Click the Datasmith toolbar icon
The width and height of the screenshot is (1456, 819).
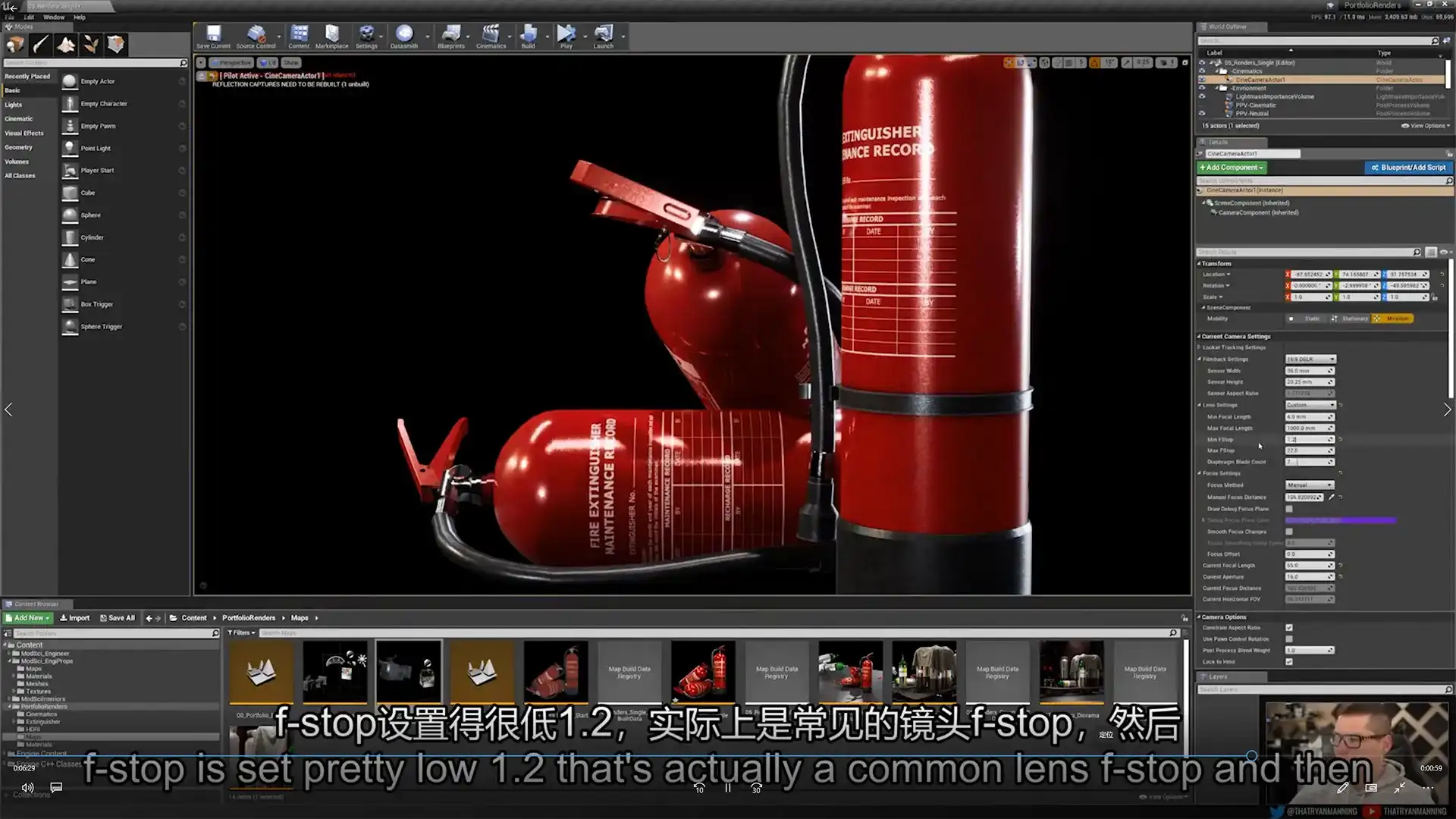pos(404,36)
